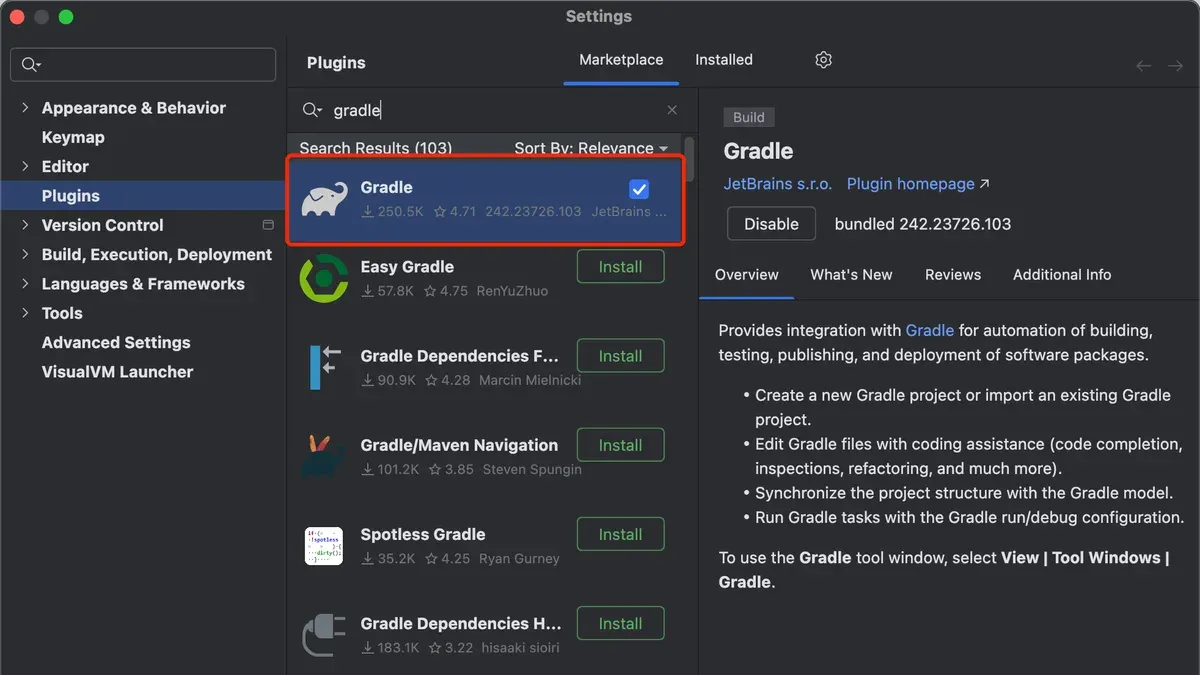Switch to the Marketplace tab
This screenshot has height=675, width=1200.
(621, 60)
